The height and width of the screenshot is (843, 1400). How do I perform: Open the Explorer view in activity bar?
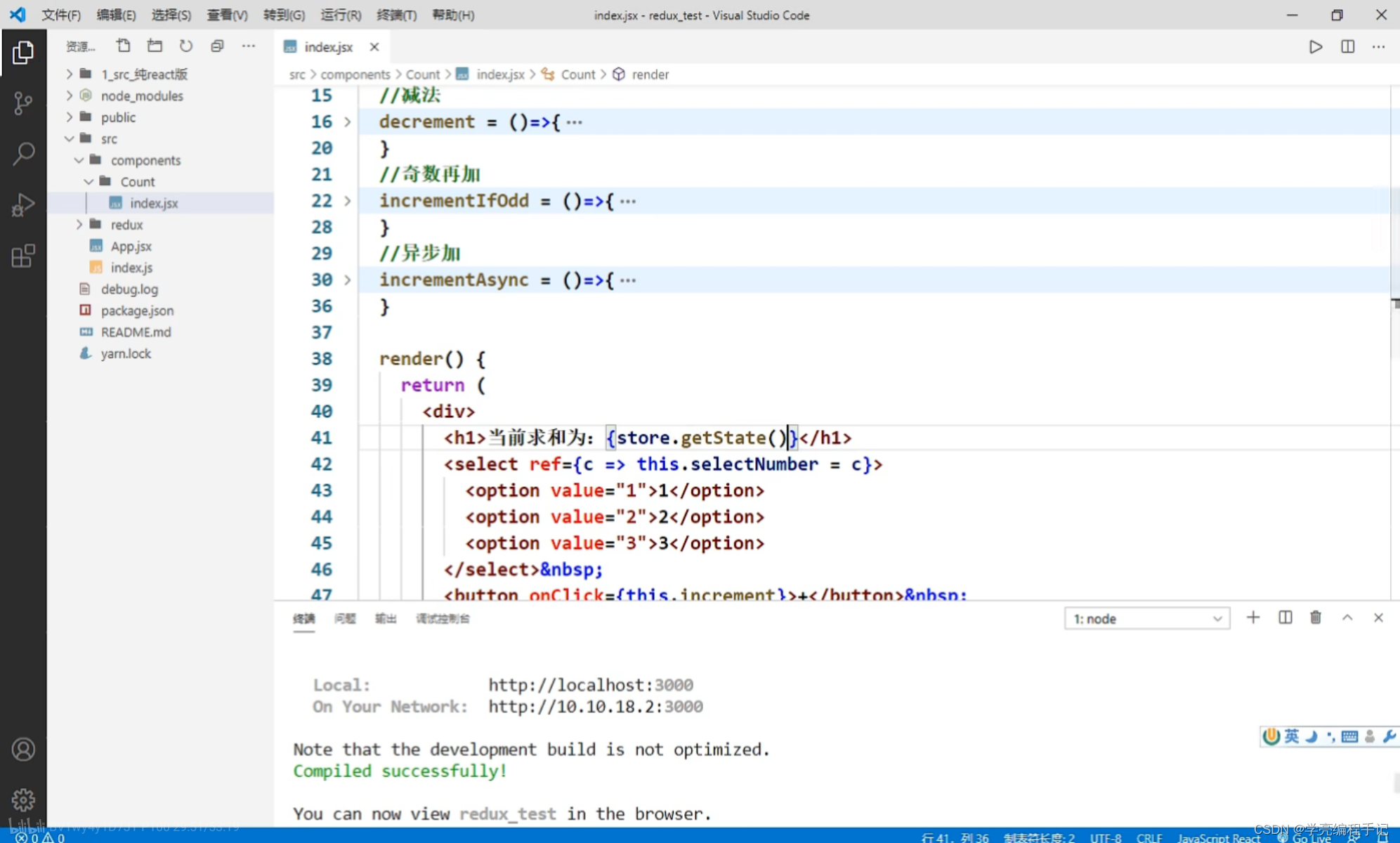22,53
